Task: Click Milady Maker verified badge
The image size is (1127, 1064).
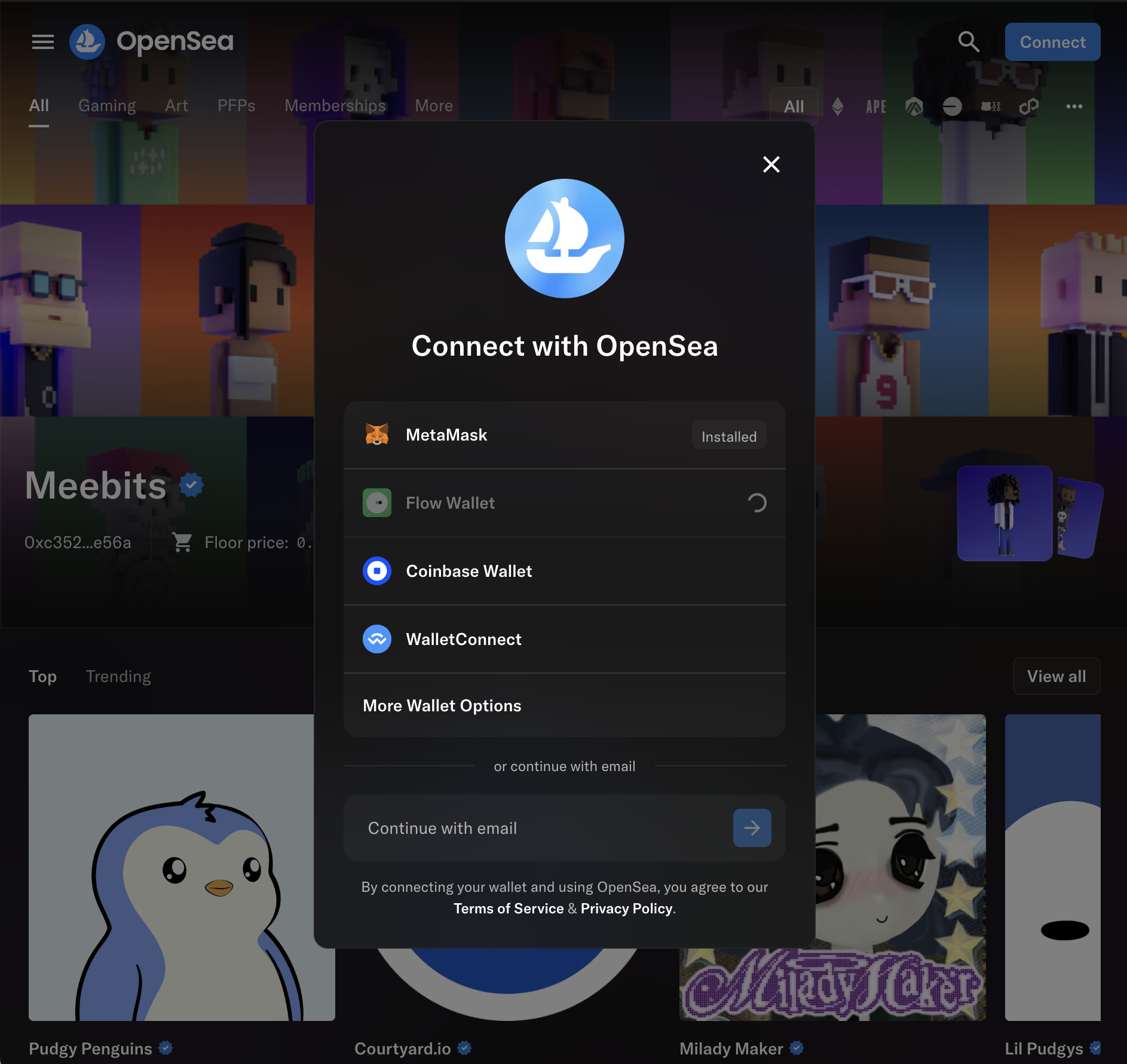Action: click(x=797, y=1048)
